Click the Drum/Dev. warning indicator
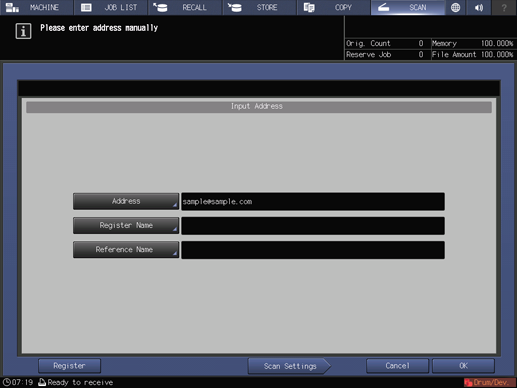 point(489,382)
